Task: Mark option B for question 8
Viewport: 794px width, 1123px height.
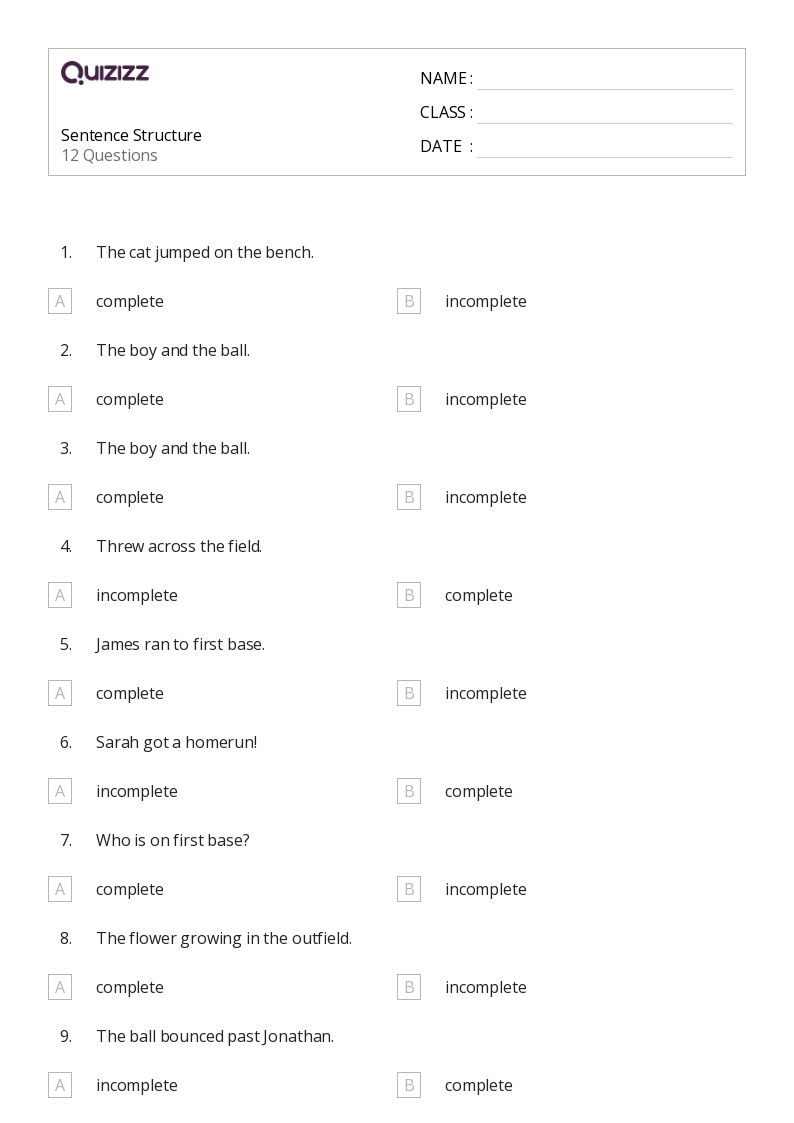Action: pyautogui.click(x=409, y=987)
